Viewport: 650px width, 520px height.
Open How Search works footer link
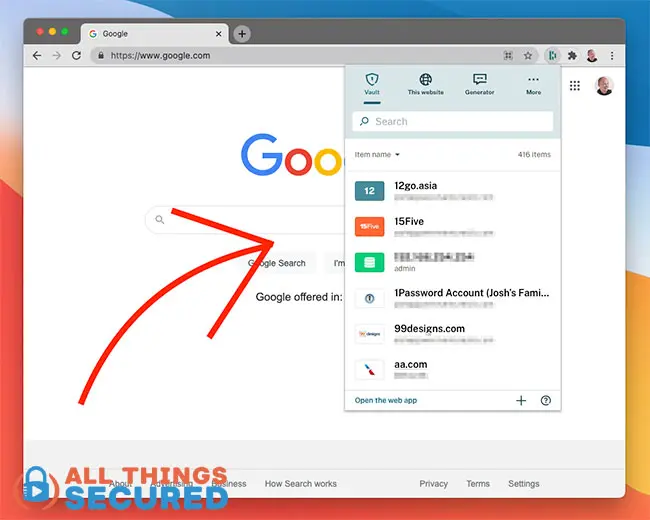pyautogui.click(x=301, y=484)
